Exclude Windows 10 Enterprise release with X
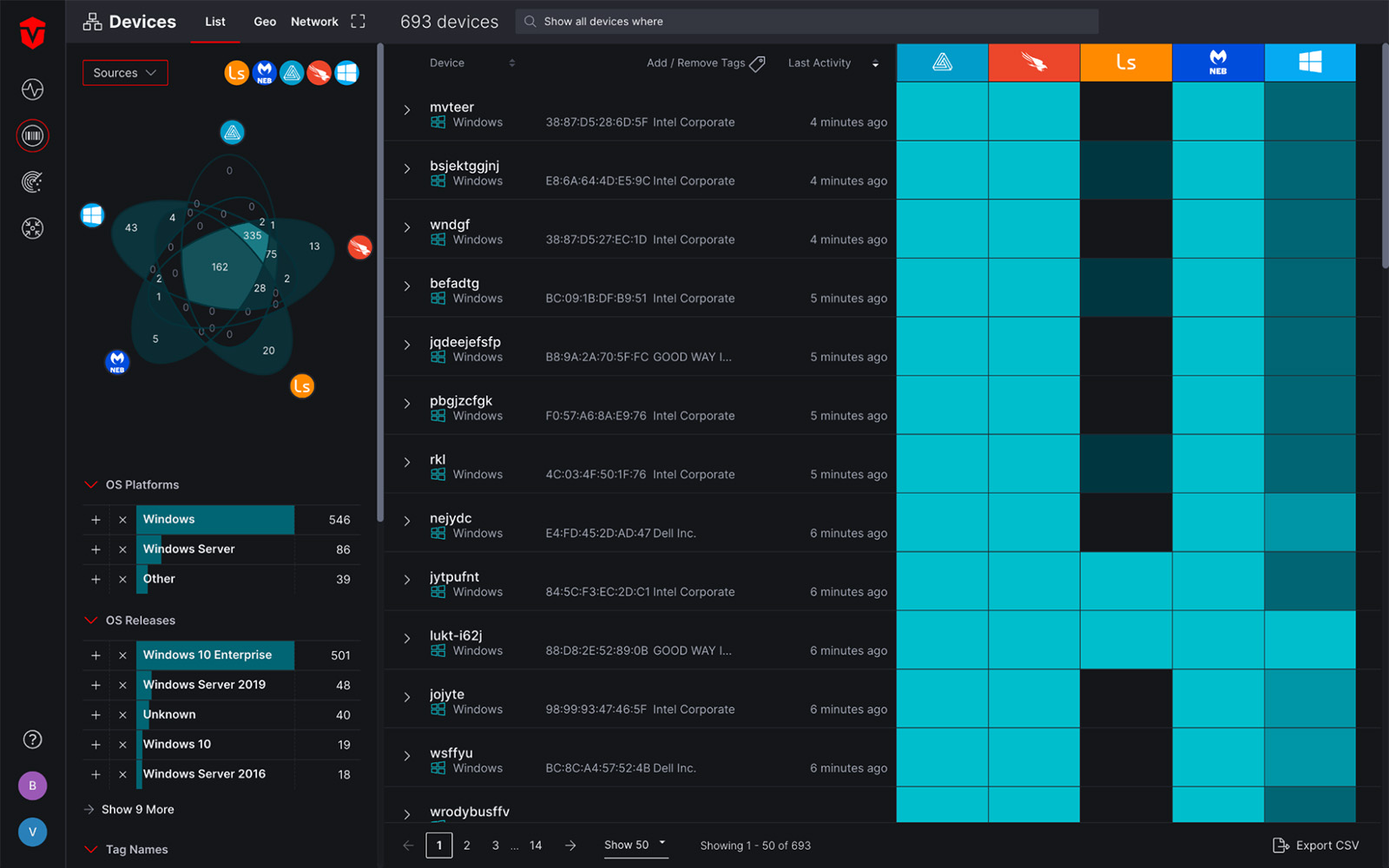Screen dimensions: 1389x868 (122, 655)
